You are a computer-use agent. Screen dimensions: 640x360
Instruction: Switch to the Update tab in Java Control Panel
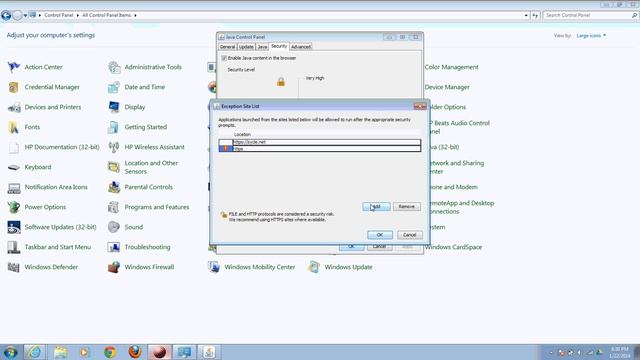(x=246, y=47)
